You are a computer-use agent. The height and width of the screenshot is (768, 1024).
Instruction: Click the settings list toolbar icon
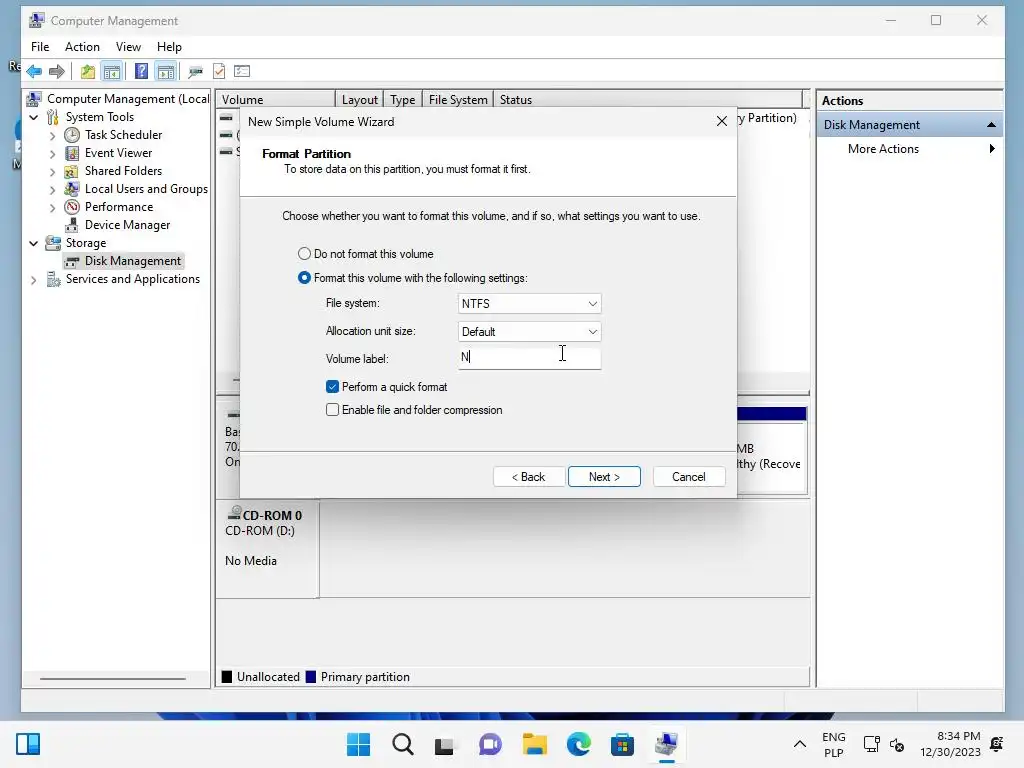(242, 71)
